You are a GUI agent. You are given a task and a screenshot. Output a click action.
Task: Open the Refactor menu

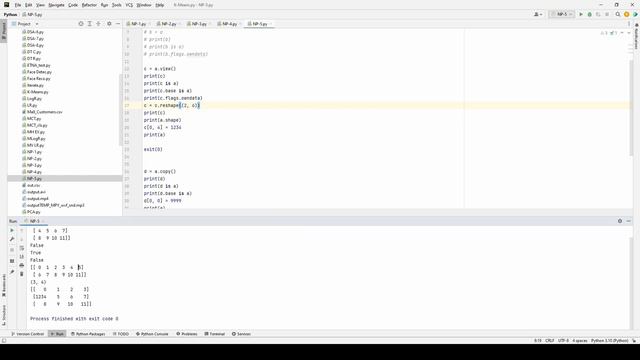point(89,5)
